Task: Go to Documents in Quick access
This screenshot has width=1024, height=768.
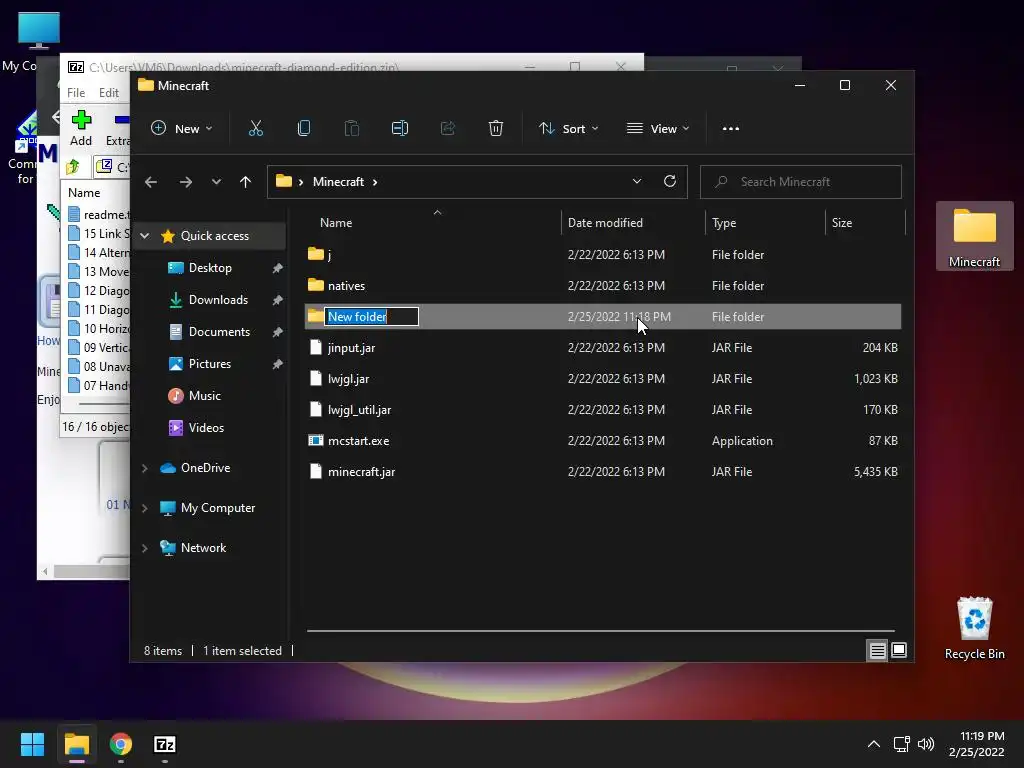Action: click(x=219, y=332)
